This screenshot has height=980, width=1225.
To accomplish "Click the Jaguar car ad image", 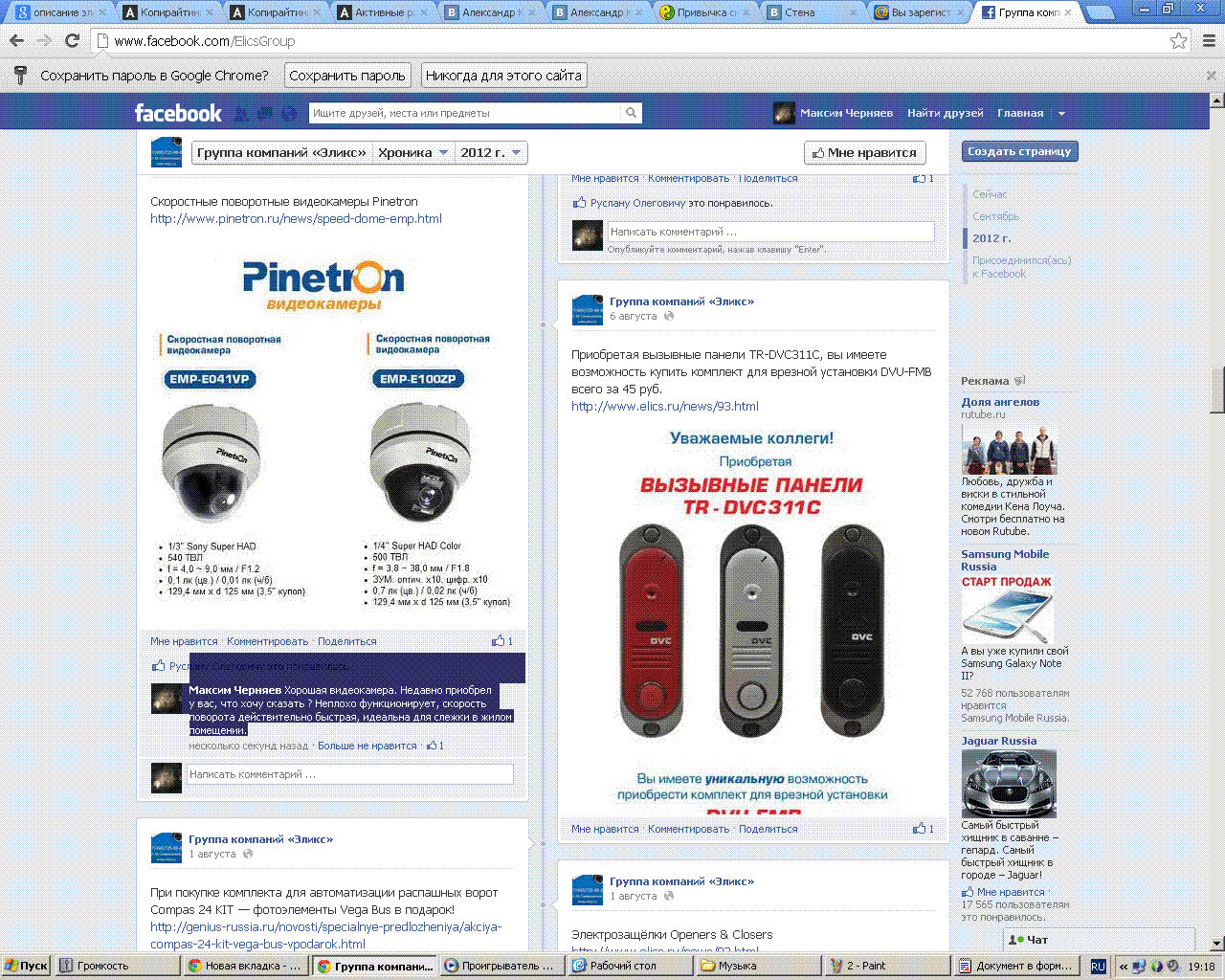I will [x=1009, y=784].
